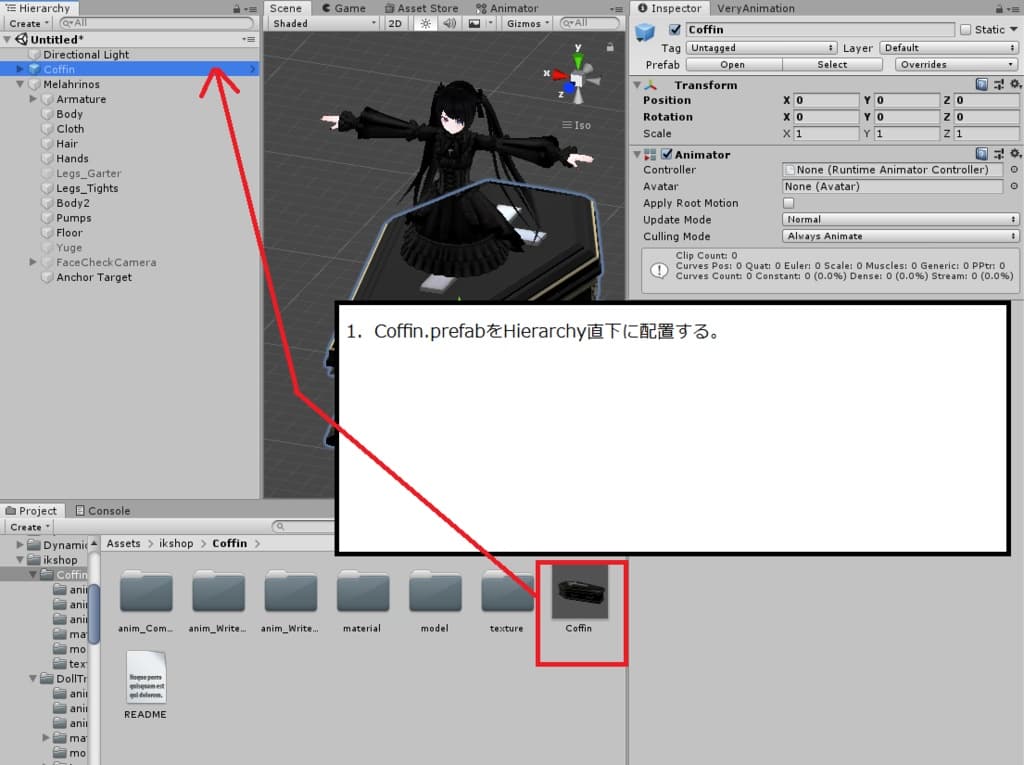Screen dimensions: 1024x765
Task: Open the anim_Com... folder
Action: pyautogui.click(x=146, y=592)
